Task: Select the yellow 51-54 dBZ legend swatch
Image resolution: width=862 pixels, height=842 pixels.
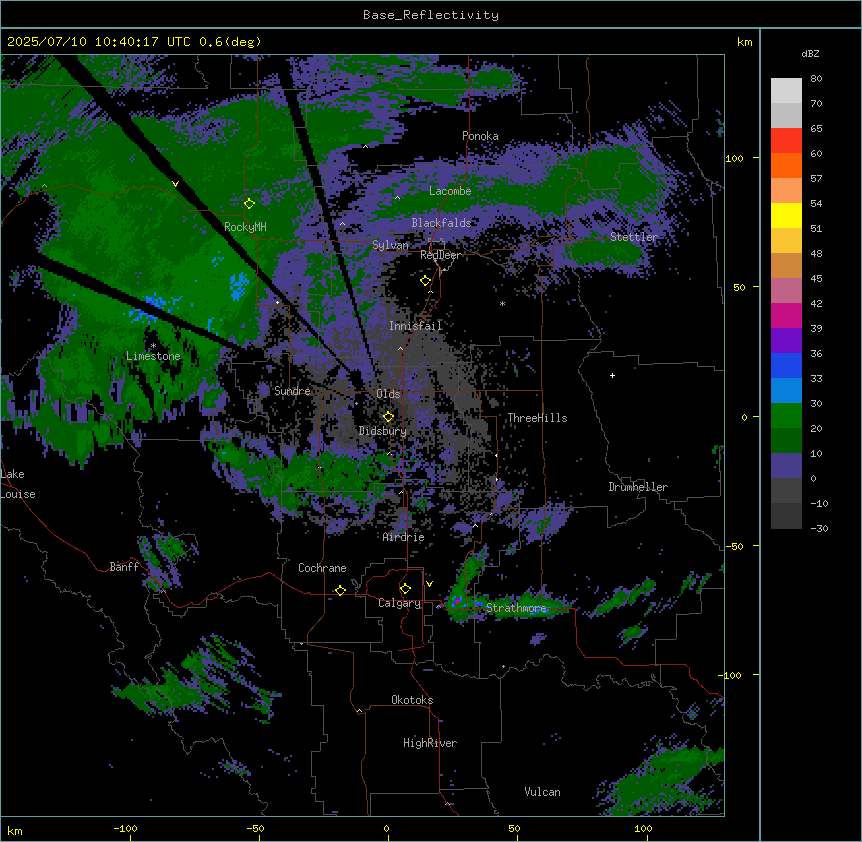Action: (786, 215)
